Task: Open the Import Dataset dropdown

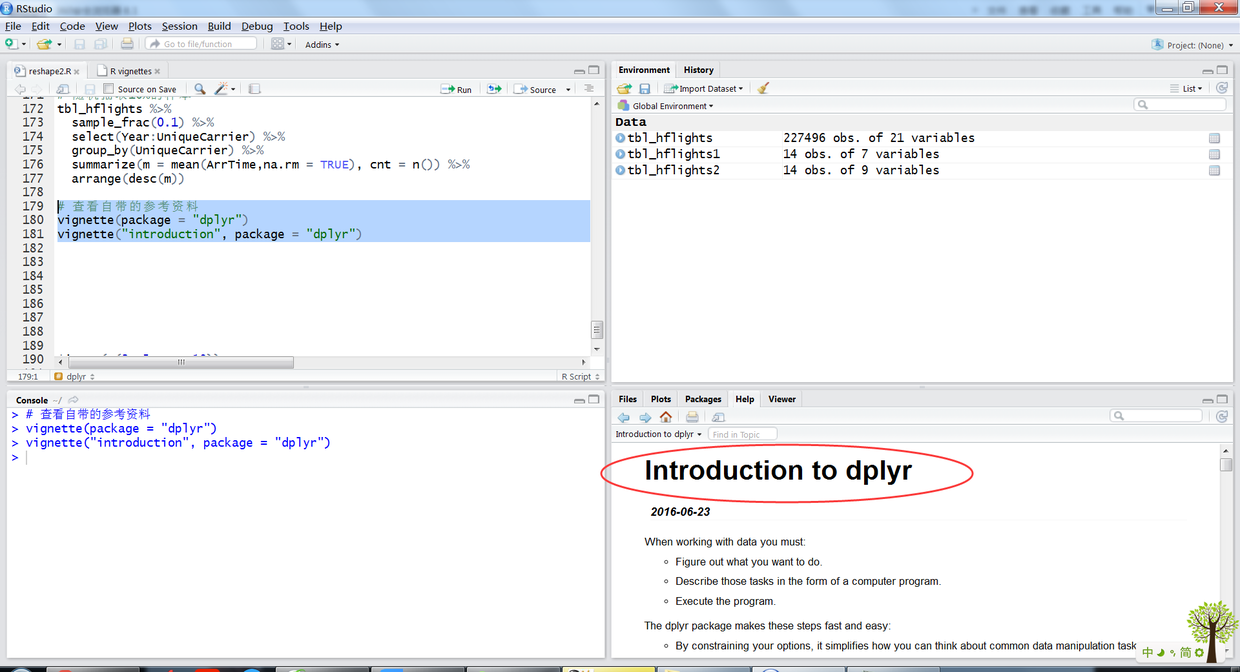Action: tap(704, 89)
